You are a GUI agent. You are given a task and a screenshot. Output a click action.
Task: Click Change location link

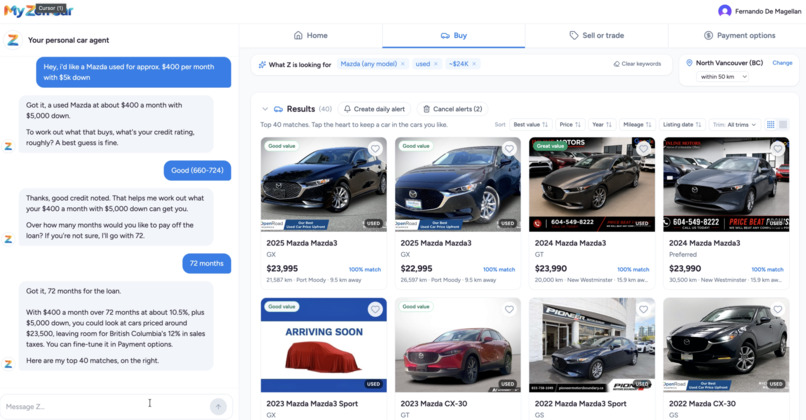782,63
